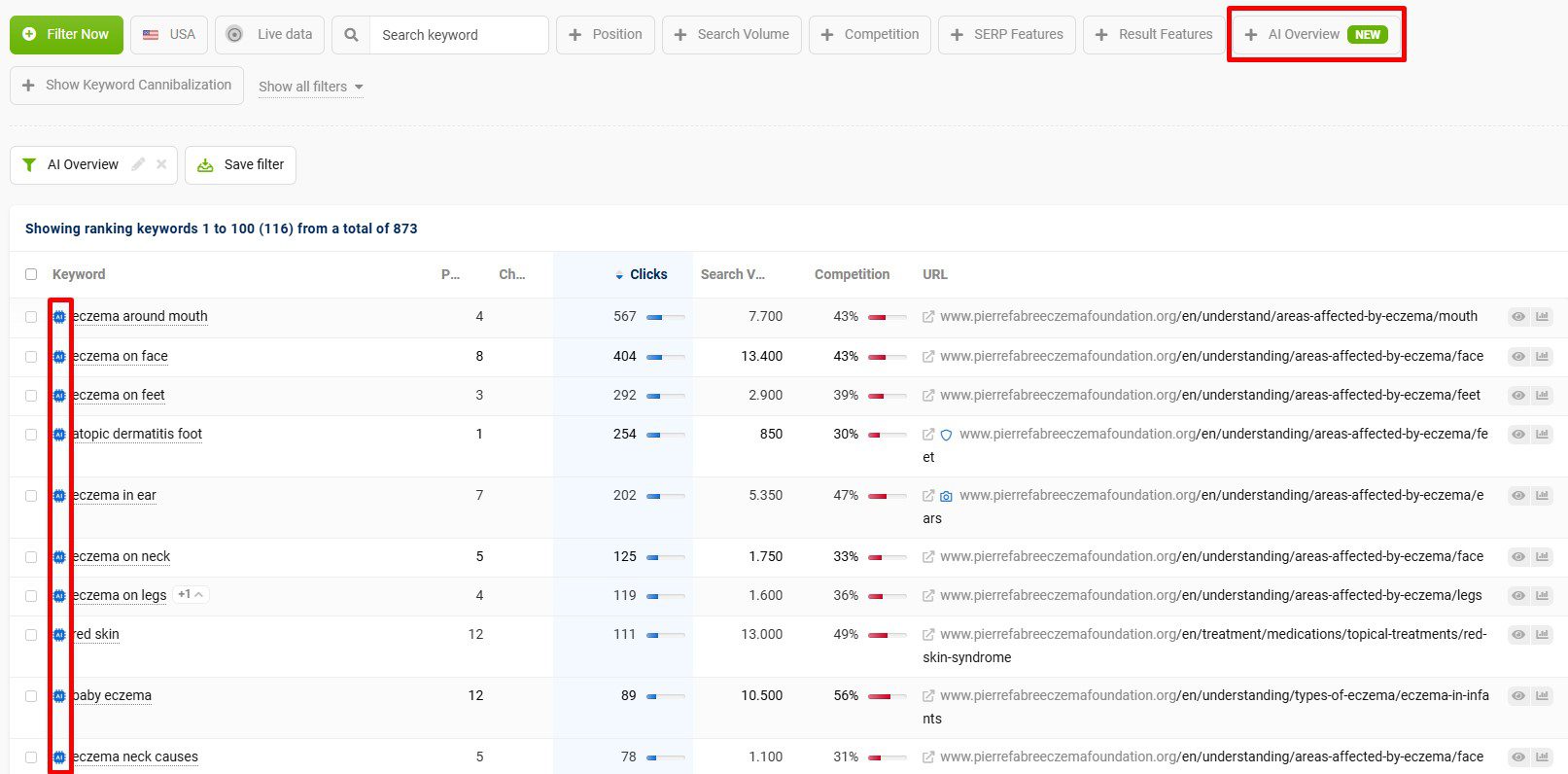The height and width of the screenshot is (774, 1568).
Task: Click the Live data radio icon
Action: coord(234,34)
